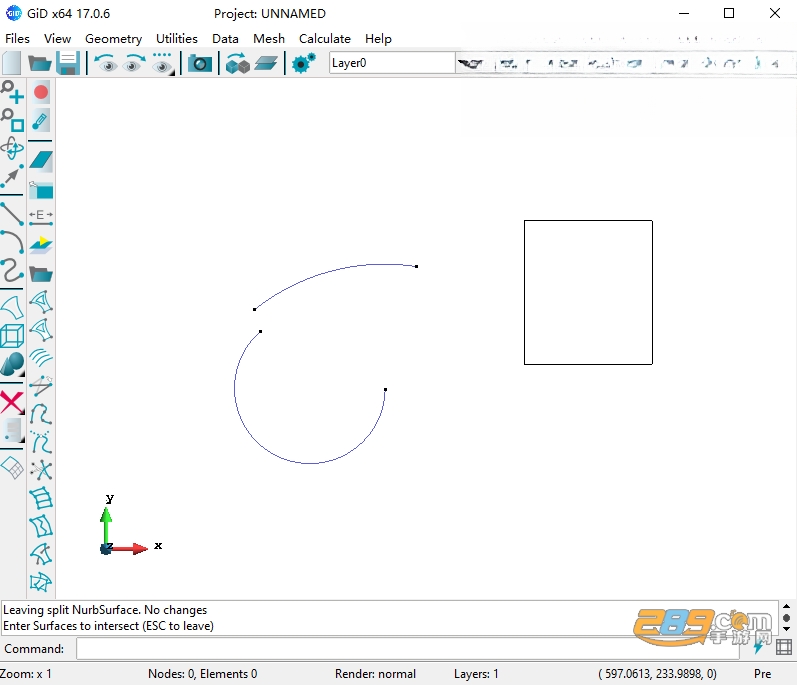
Task: Select the Zoom In magnifier tool
Action: (x=12, y=92)
